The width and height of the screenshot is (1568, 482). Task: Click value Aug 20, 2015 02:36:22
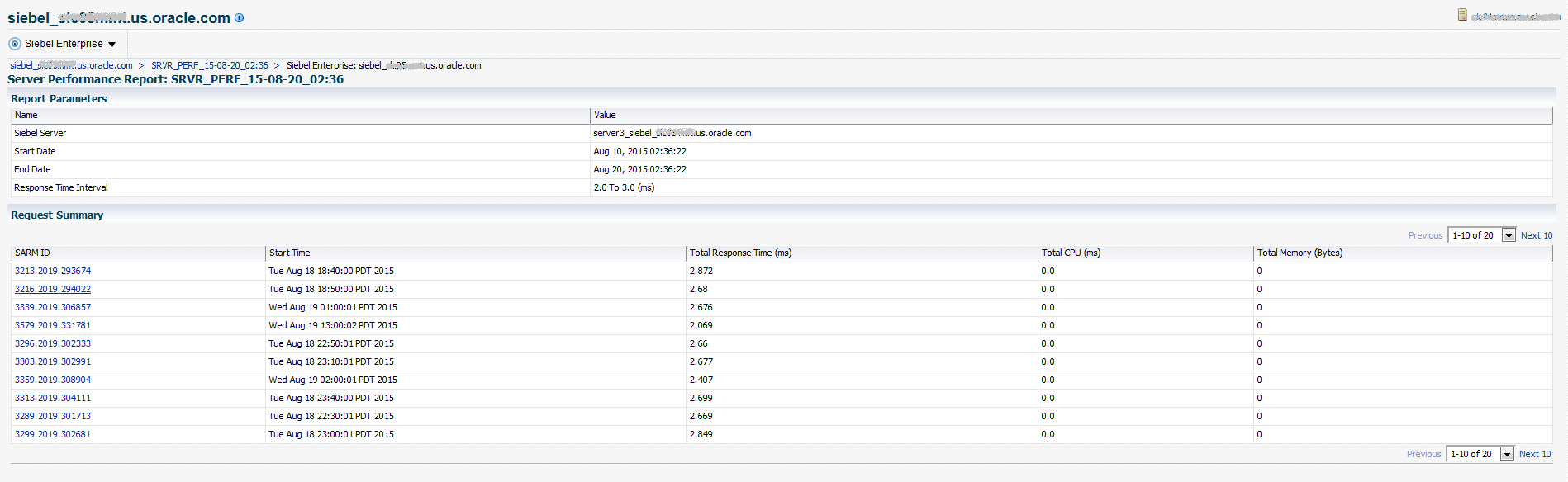click(x=639, y=169)
